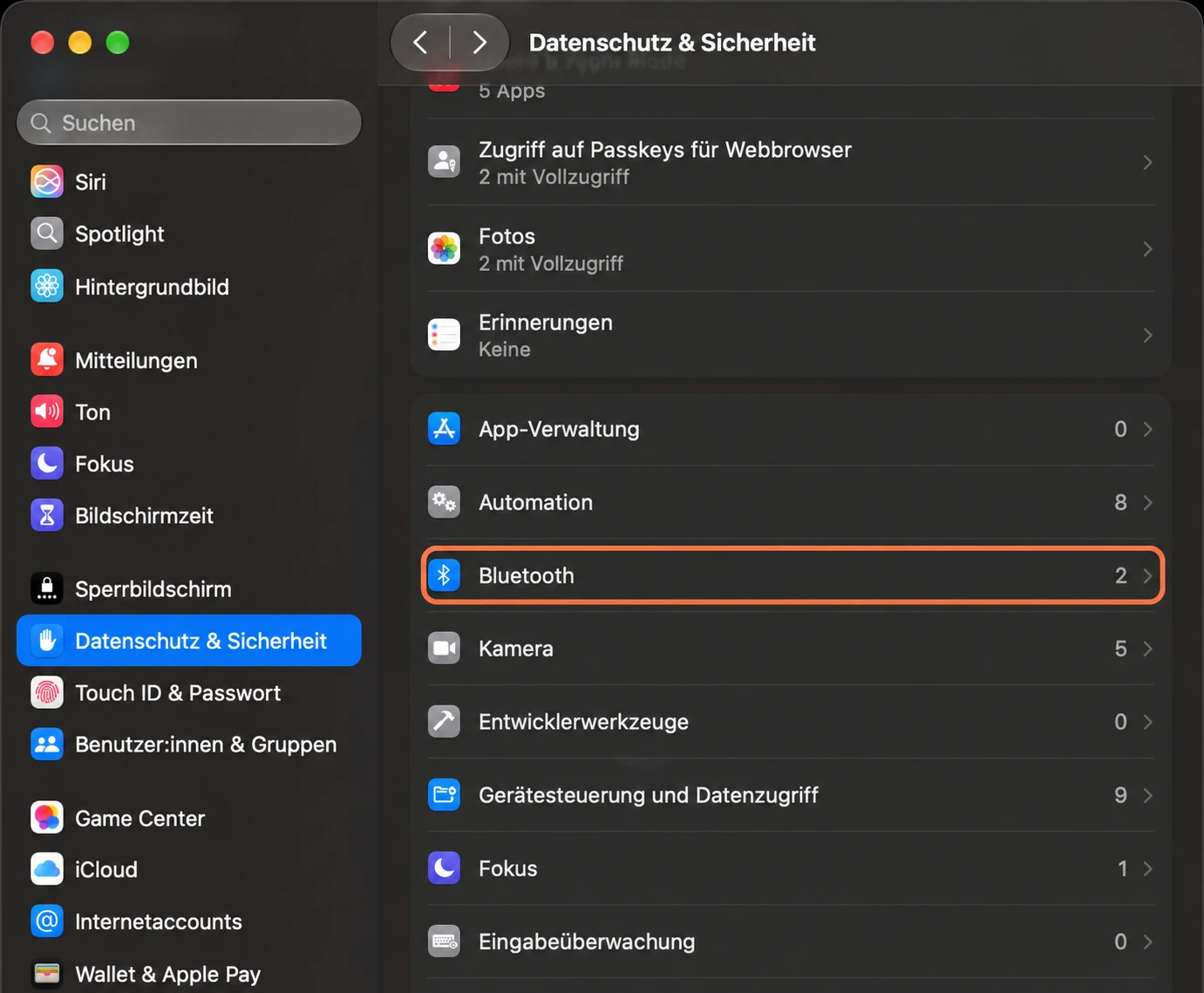Click the Siri icon in sidebar

[x=47, y=182]
